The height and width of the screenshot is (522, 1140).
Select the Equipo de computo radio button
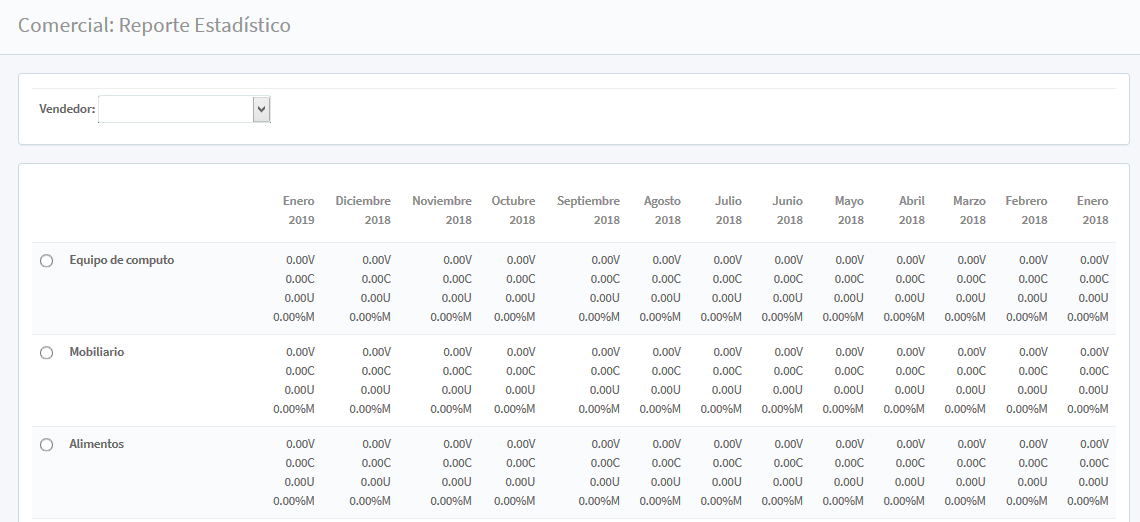pos(46,261)
